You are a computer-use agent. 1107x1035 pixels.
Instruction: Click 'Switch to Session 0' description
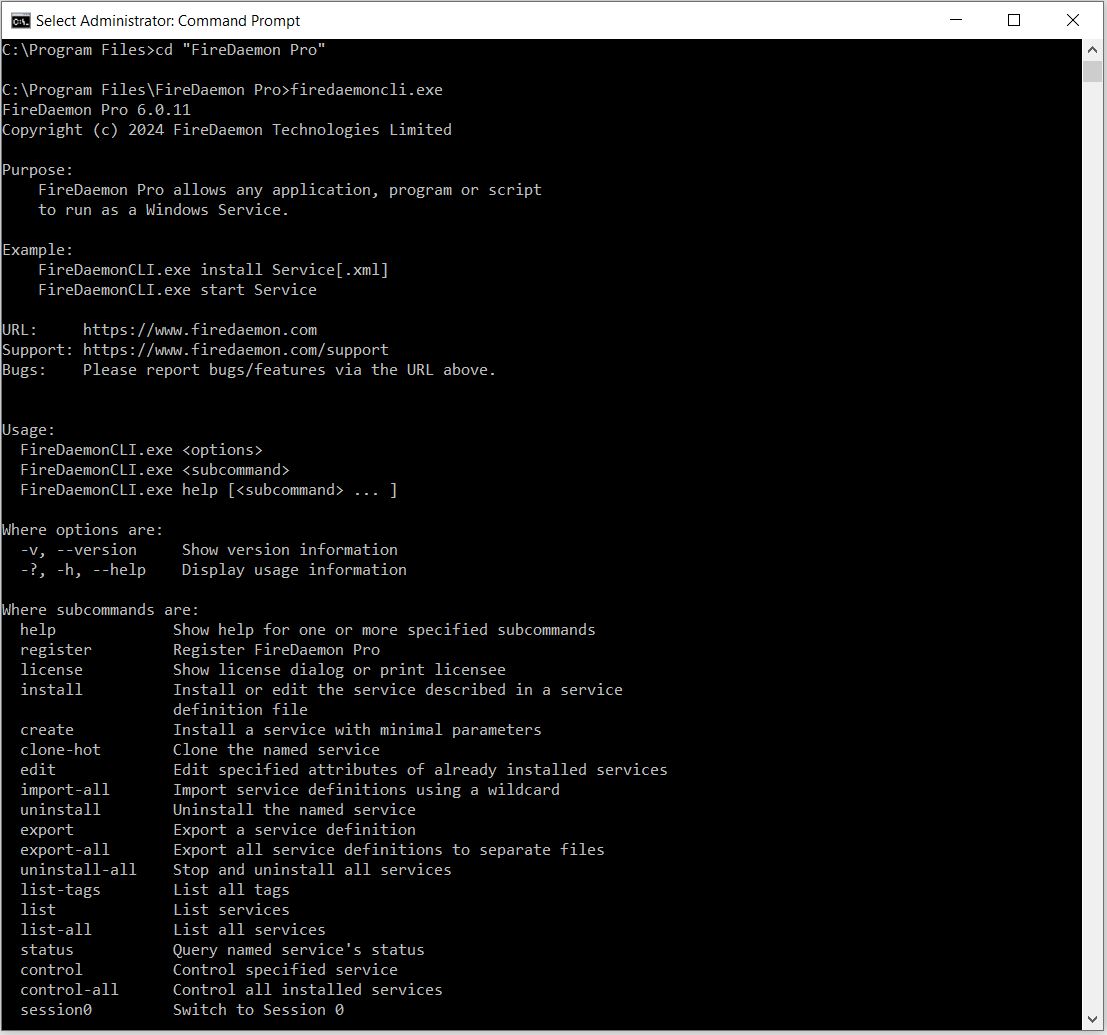258,1010
